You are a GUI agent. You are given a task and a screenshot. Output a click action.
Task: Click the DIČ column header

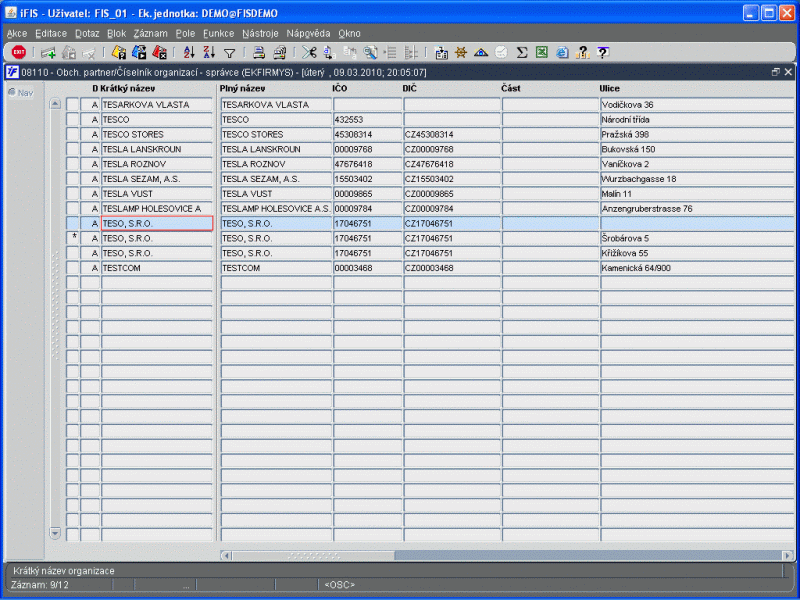click(410, 88)
